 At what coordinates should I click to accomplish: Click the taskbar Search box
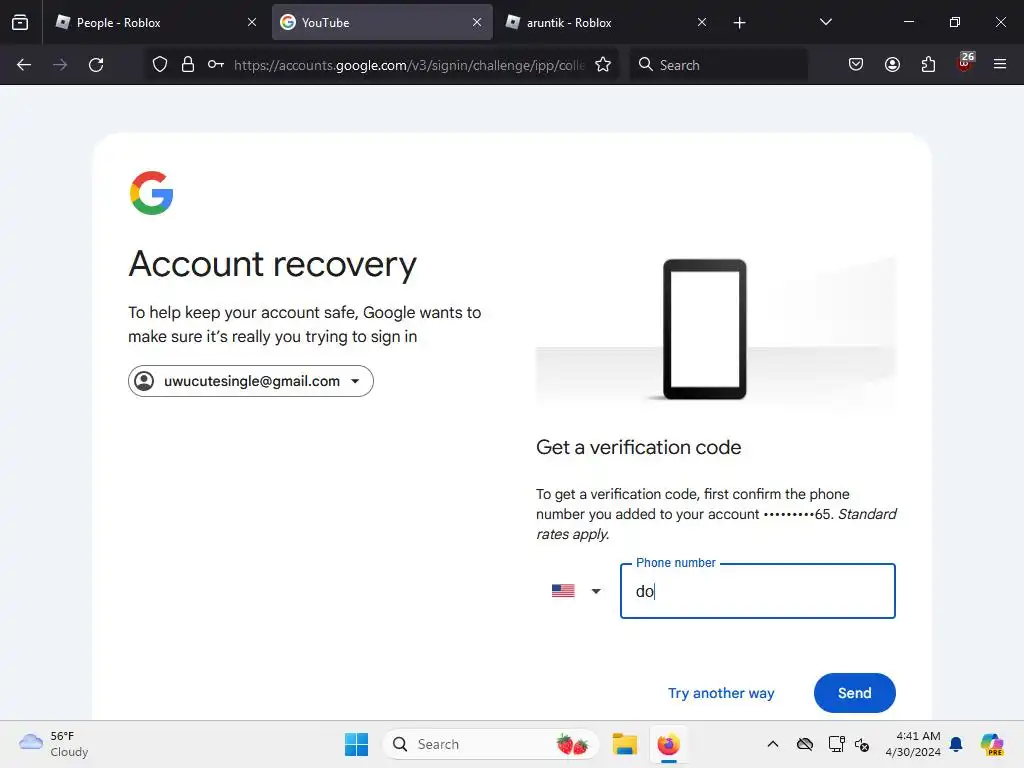[490, 744]
